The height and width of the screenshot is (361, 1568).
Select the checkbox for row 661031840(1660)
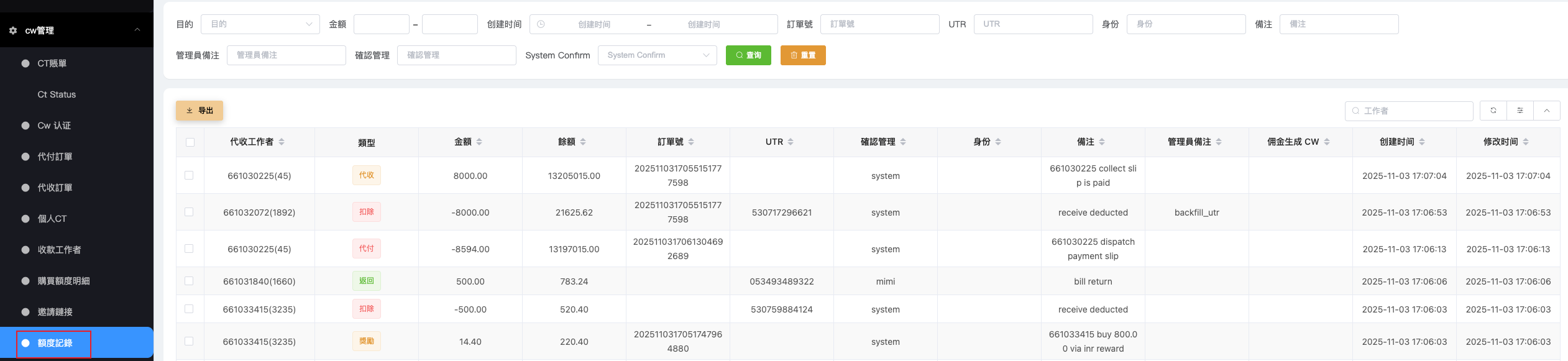190,281
